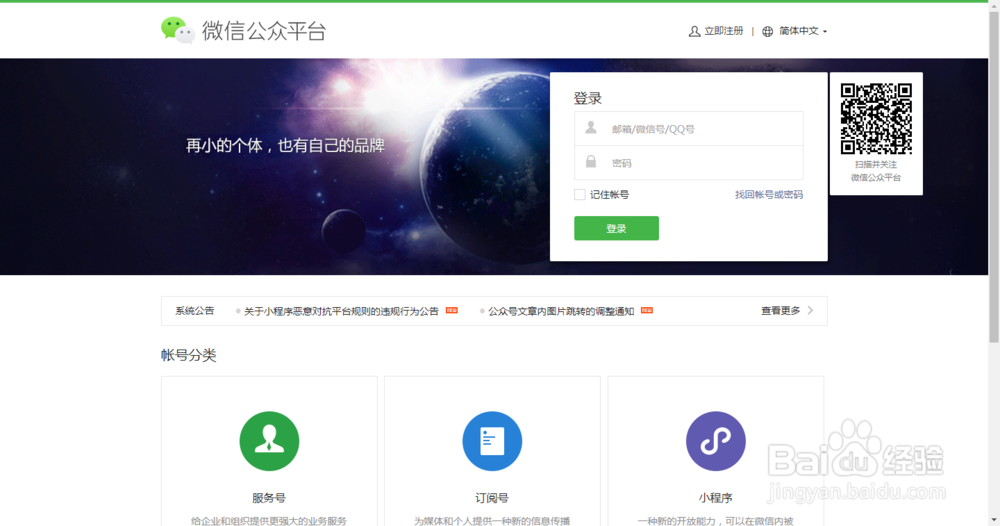
Task: Click the 帐号分类 heading
Action: 189,355
